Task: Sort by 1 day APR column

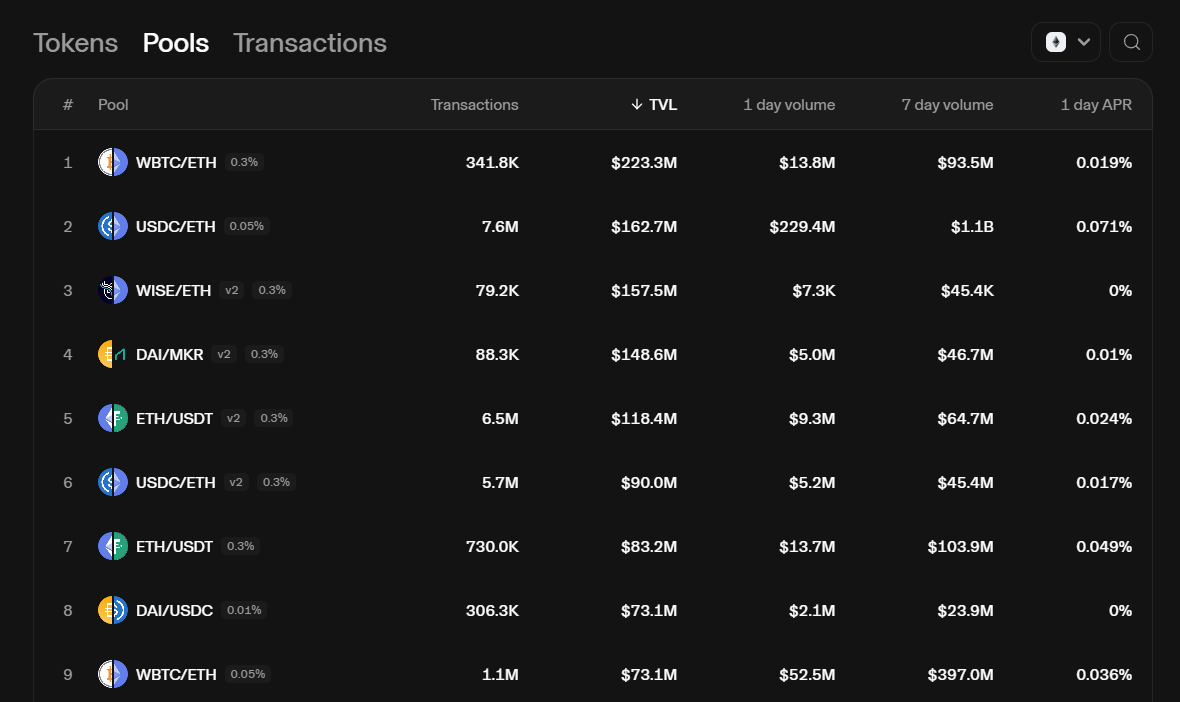Action: pos(1096,105)
